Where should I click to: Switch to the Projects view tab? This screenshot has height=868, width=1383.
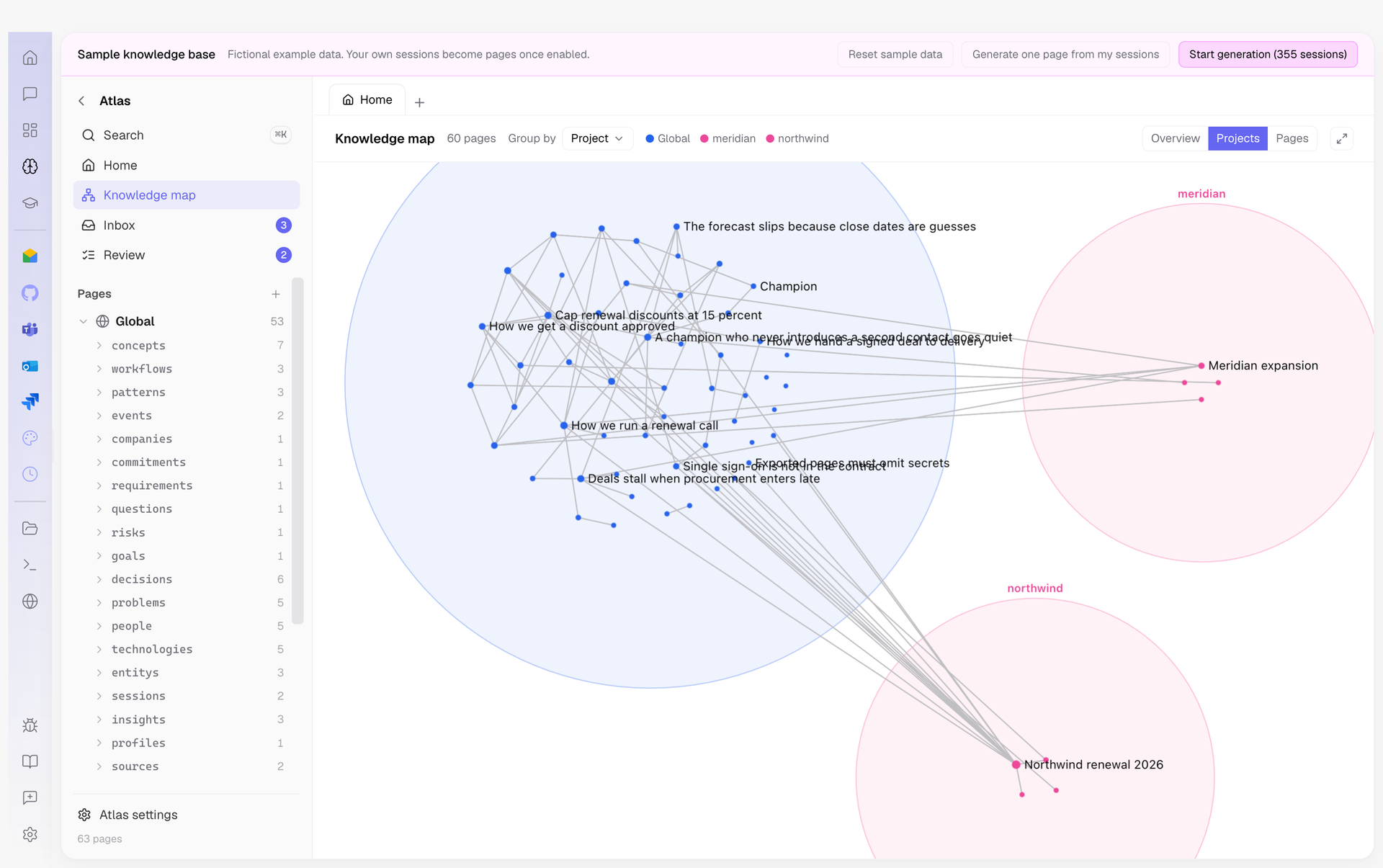(1237, 138)
